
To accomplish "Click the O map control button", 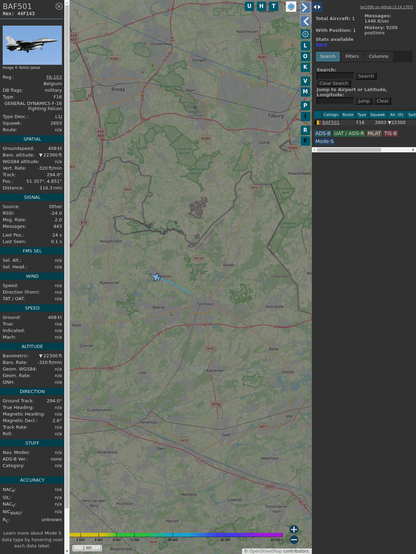I will (305, 56).
